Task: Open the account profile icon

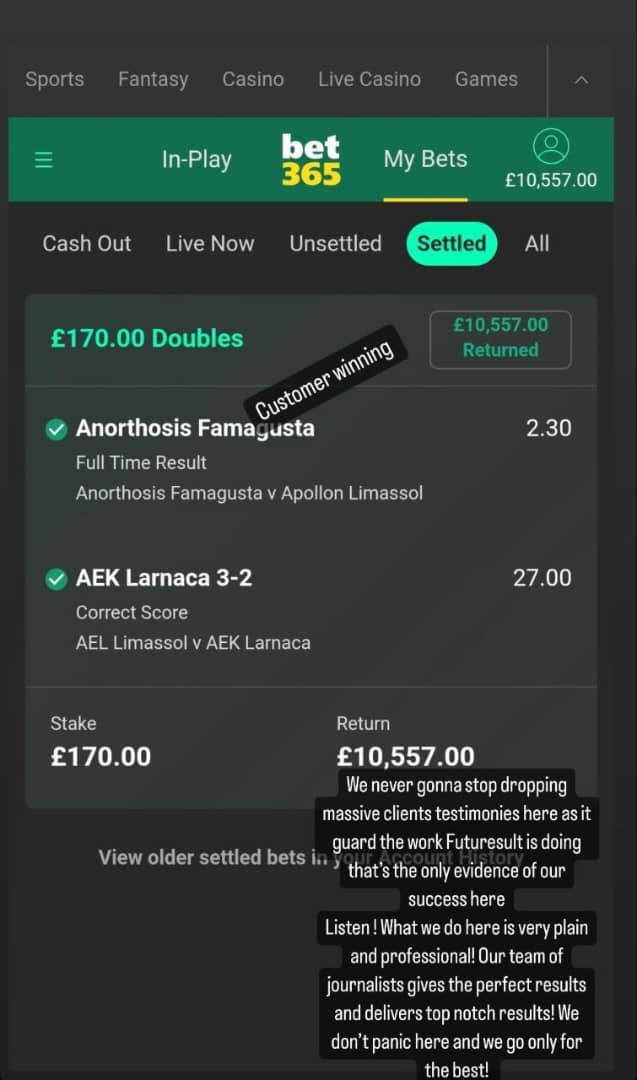Action: [x=551, y=146]
